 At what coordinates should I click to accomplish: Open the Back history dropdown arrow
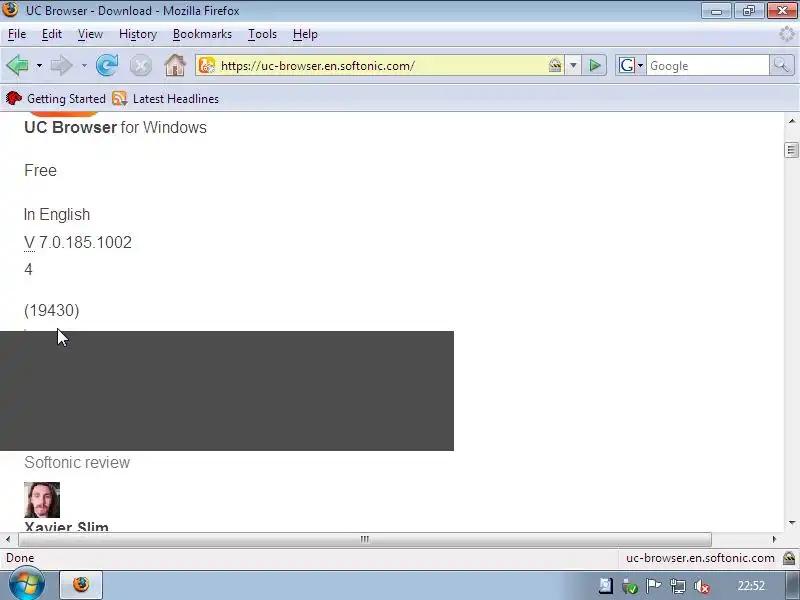click(39, 66)
